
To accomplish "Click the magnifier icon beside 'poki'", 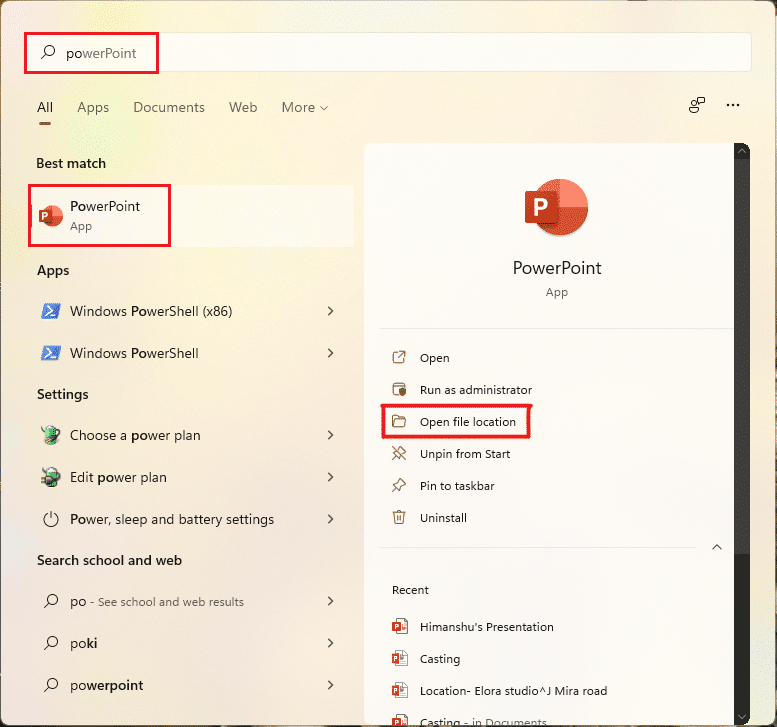I will tap(51, 643).
